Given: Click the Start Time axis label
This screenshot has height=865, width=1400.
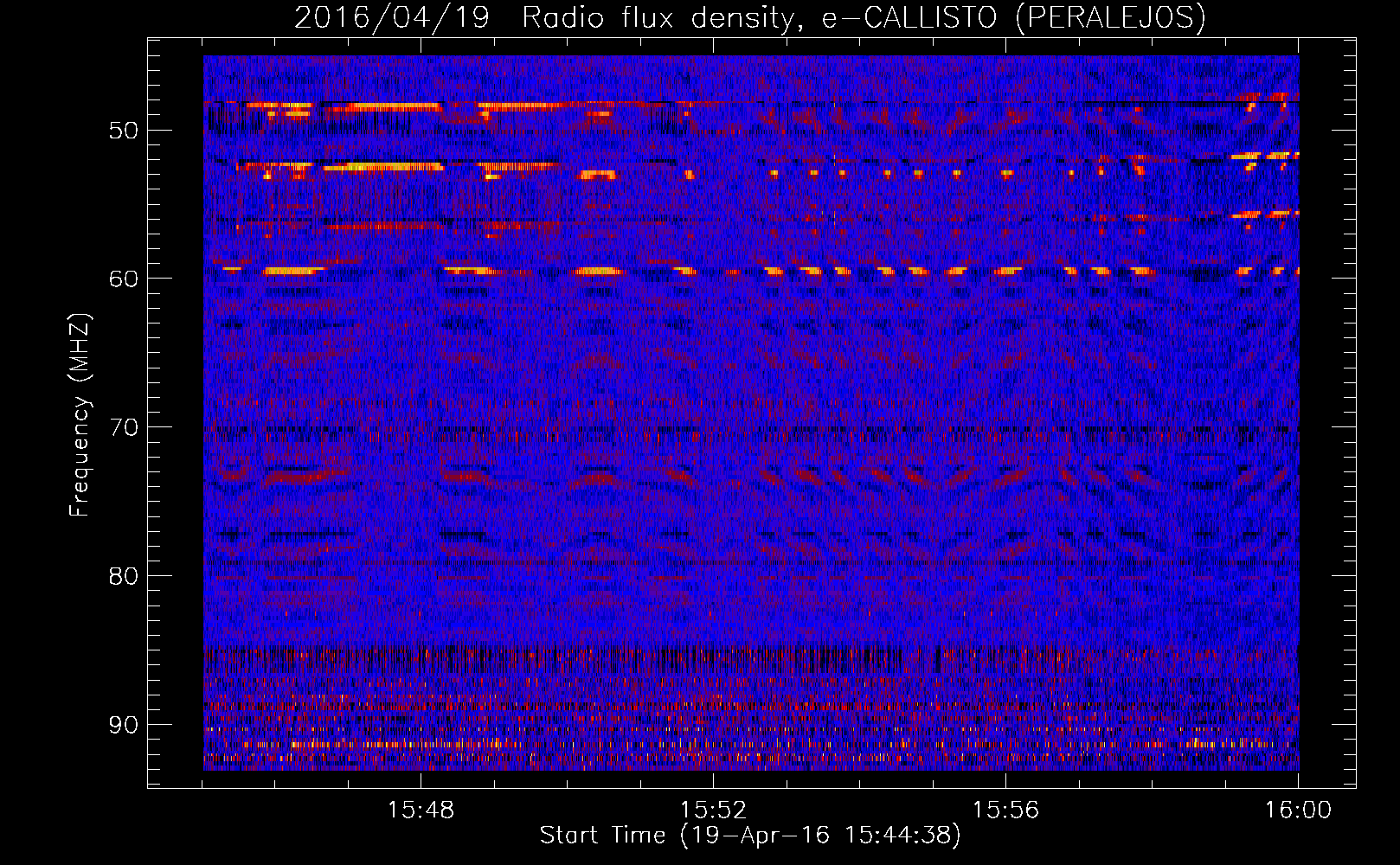Looking at the screenshot, I should tap(750, 836).
